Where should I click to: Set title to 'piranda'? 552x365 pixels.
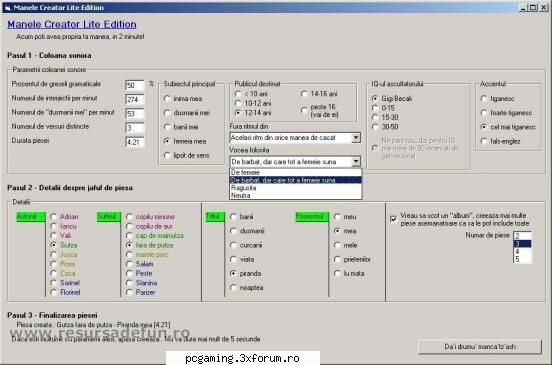click(233, 273)
